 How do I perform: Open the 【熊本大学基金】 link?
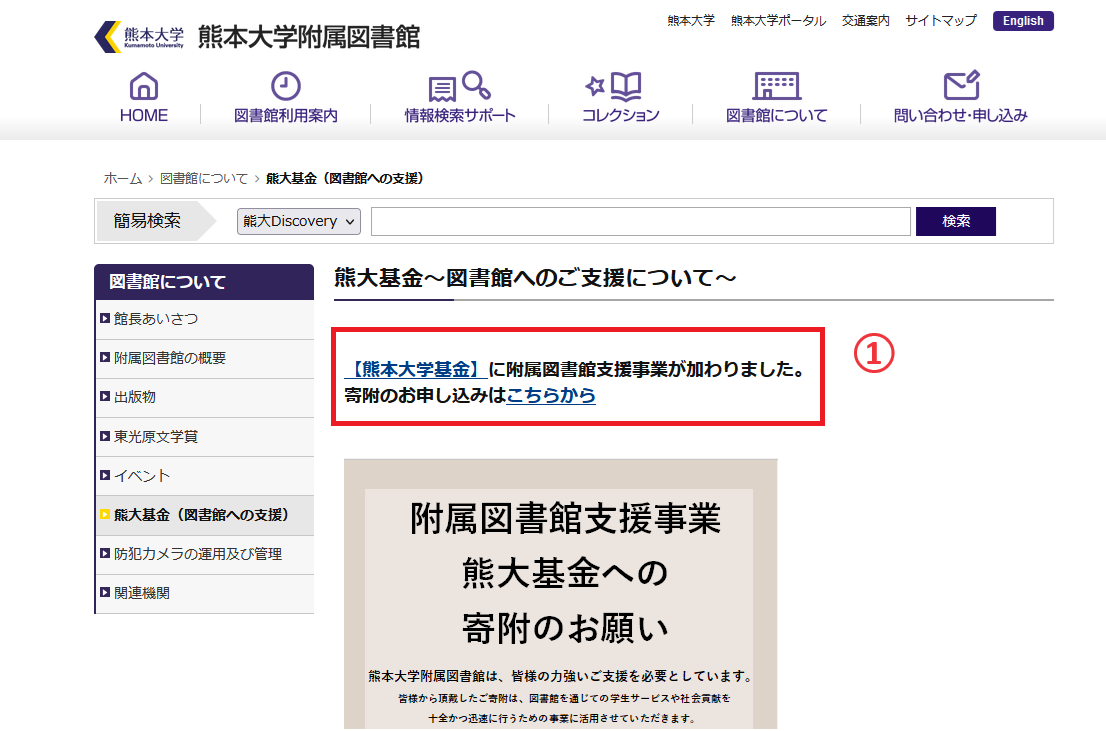point(415,369)
